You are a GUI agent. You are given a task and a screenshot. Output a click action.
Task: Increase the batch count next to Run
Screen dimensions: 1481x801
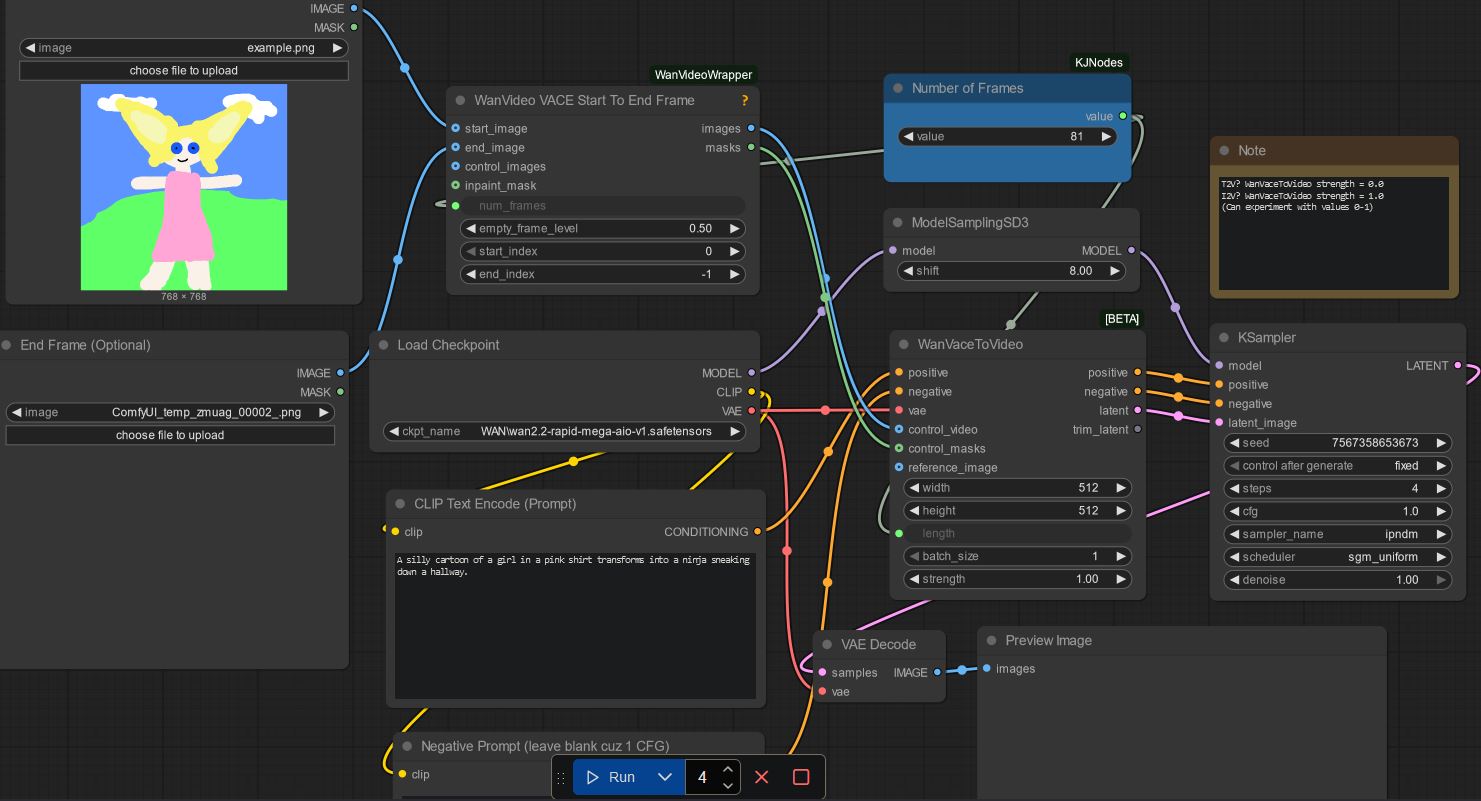[x=728, y=769]
